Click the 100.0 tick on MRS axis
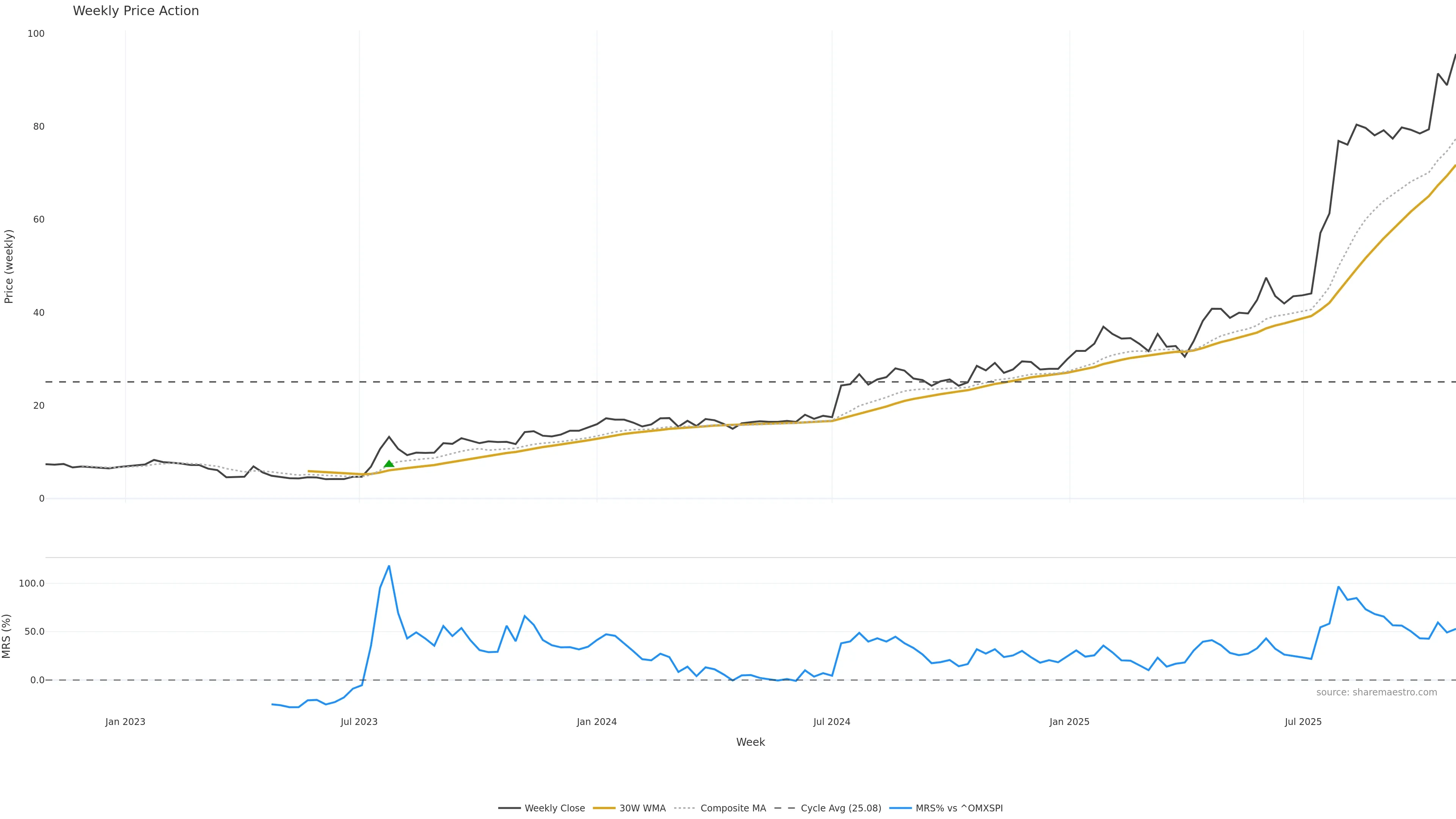Viewport: 1456px width, 819px height. pyautogui.click(x=31, y=583)
